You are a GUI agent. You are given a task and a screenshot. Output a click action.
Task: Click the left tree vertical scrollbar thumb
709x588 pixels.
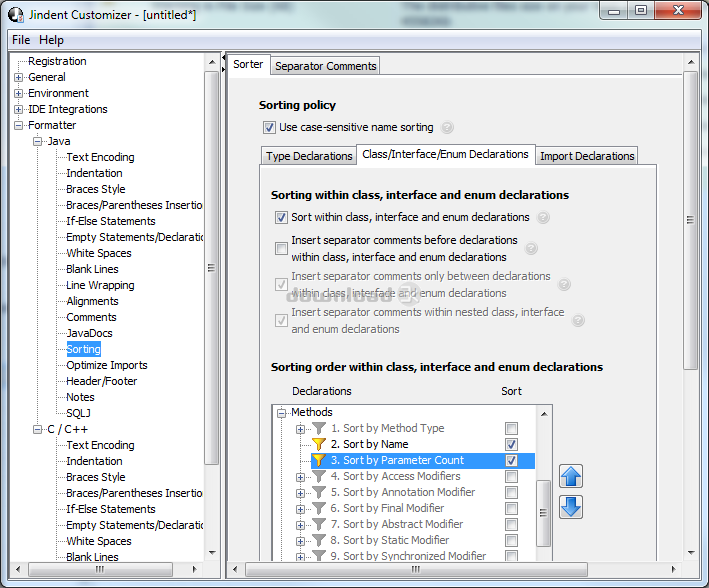(x=211, y=268)
